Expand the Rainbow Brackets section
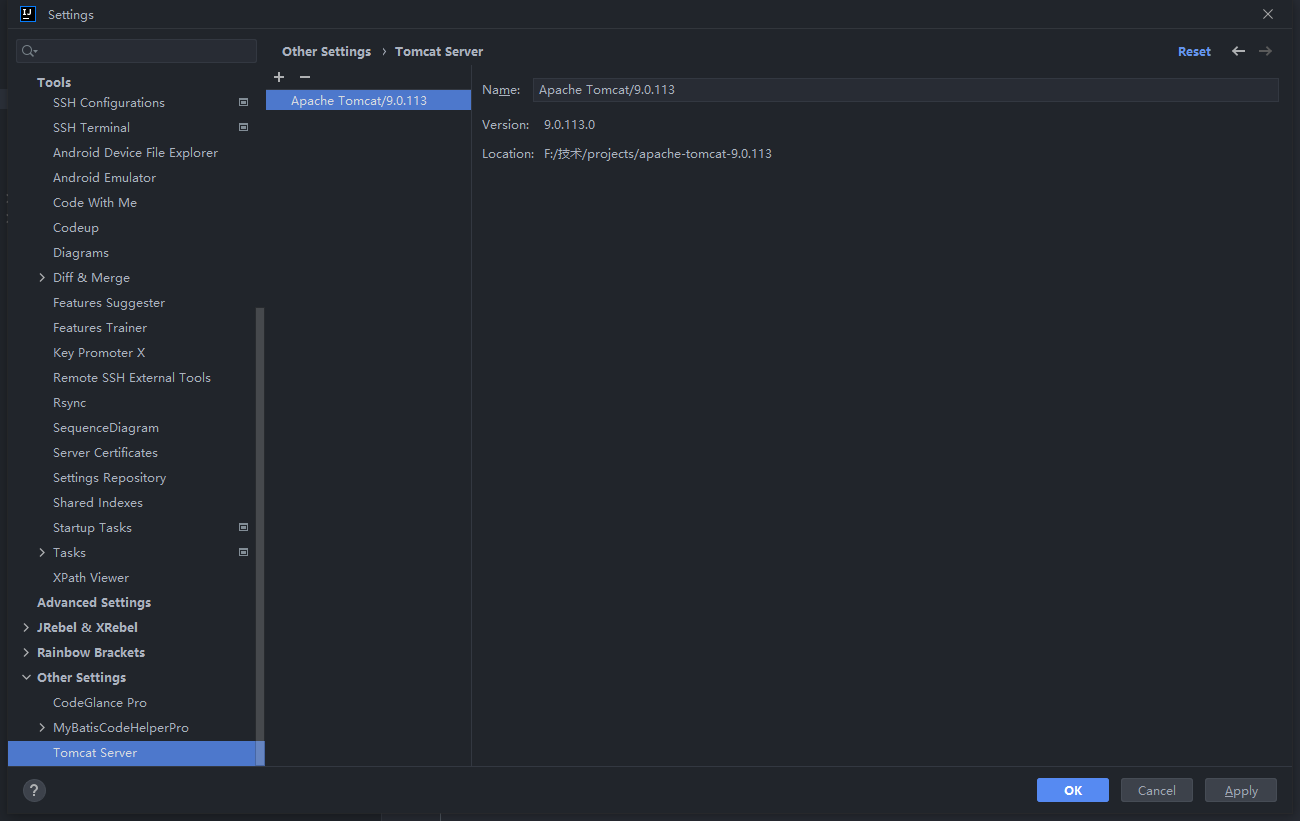 coord(26,652)
